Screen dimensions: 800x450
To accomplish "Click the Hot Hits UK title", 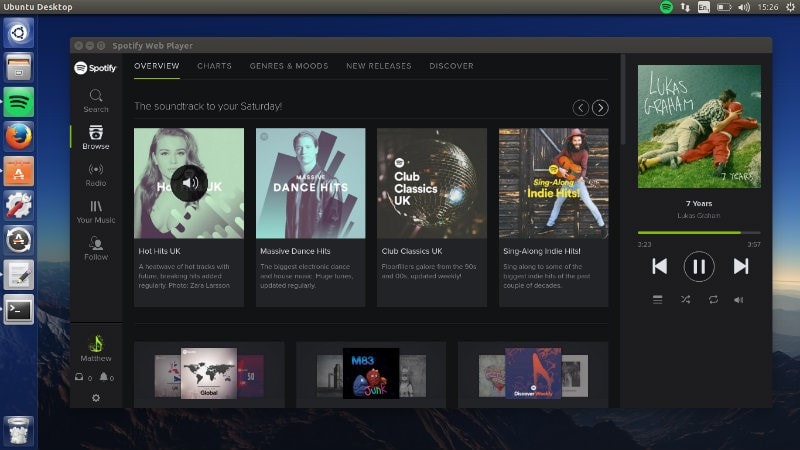I will [x=160, y=251].
